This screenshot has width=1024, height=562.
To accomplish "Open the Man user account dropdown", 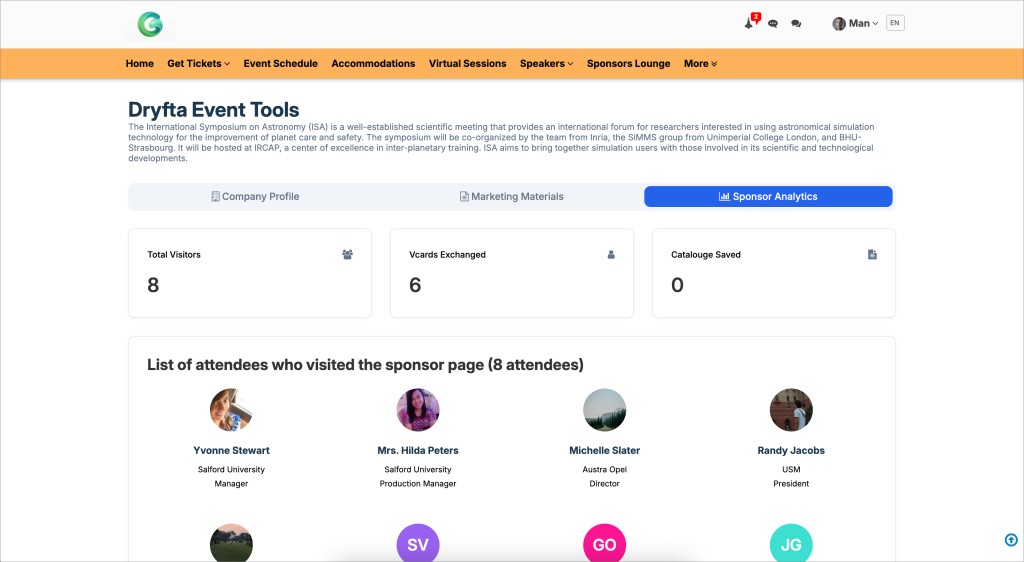I will coord(856,23).
